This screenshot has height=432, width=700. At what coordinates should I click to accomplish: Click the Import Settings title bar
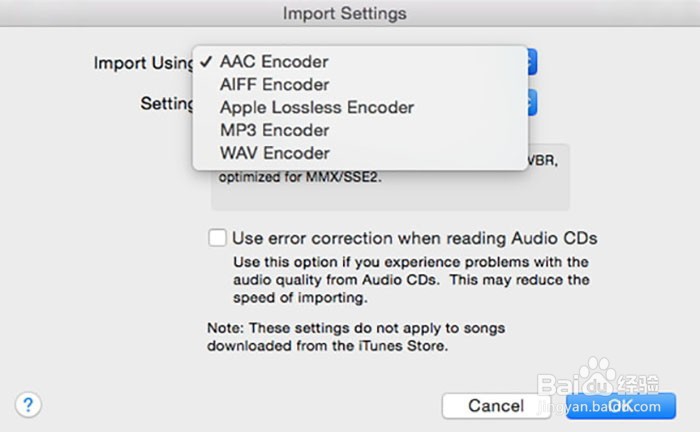pyautogui.click(x=344, y=14)
